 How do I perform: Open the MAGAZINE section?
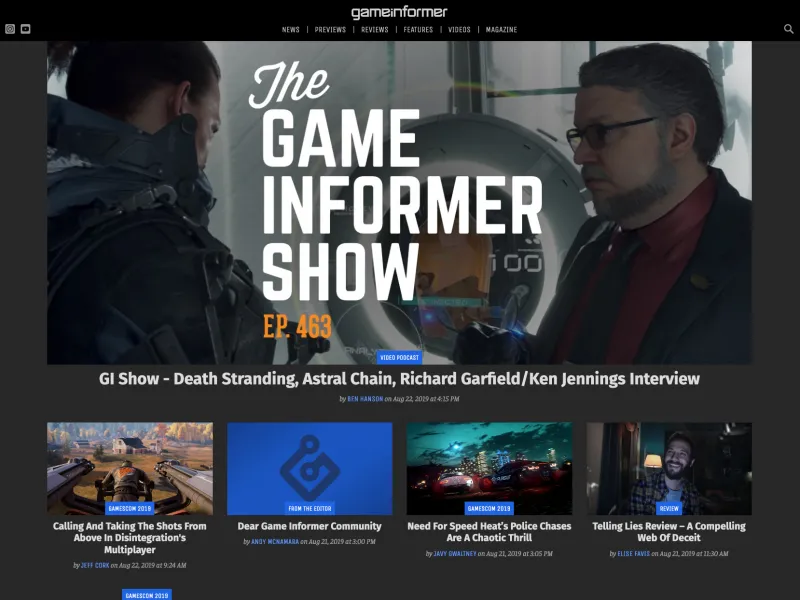tap(499, 29)
